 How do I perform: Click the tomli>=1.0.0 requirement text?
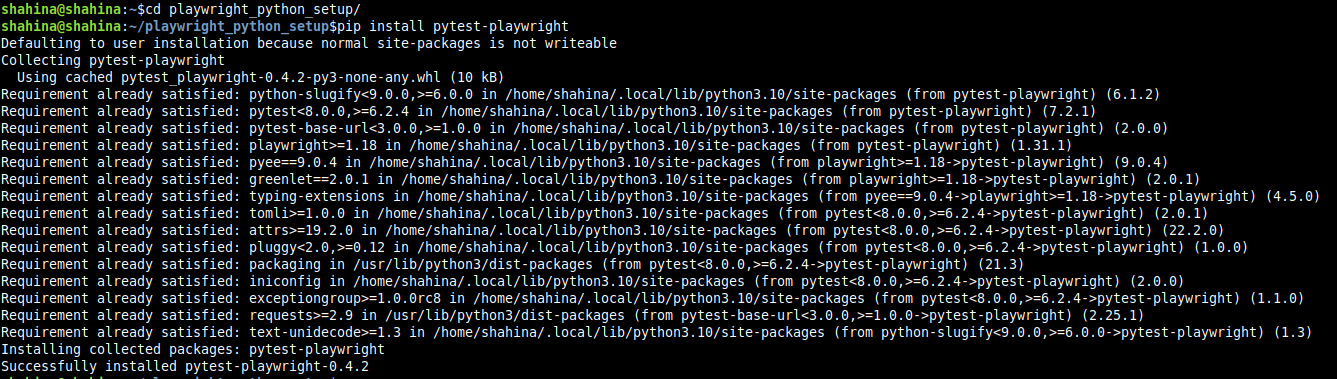(x=297, y=212)
